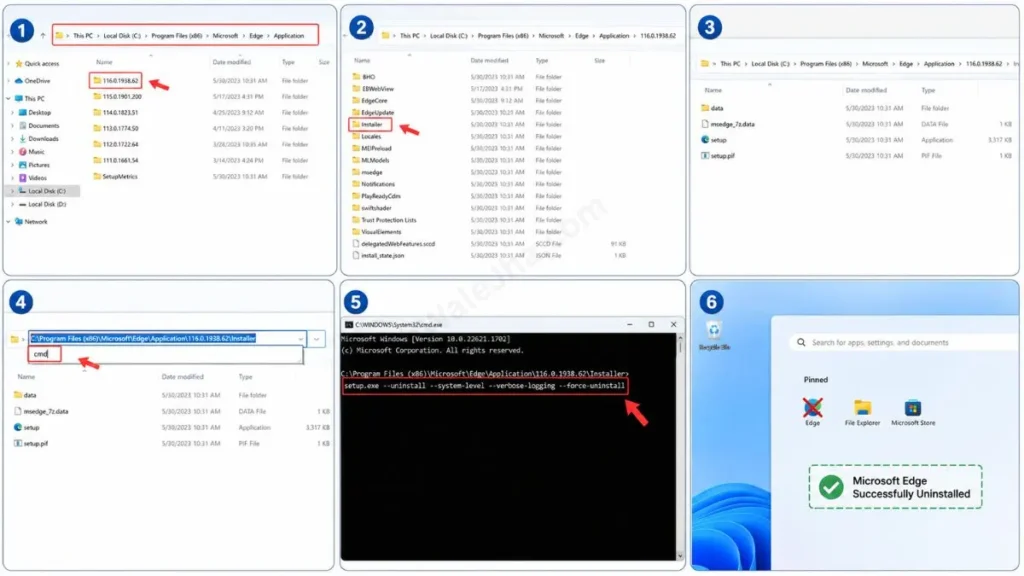Expand the OneDrive tree chevron
This screenshot has height=576, width=1024.
click(8, 81)
